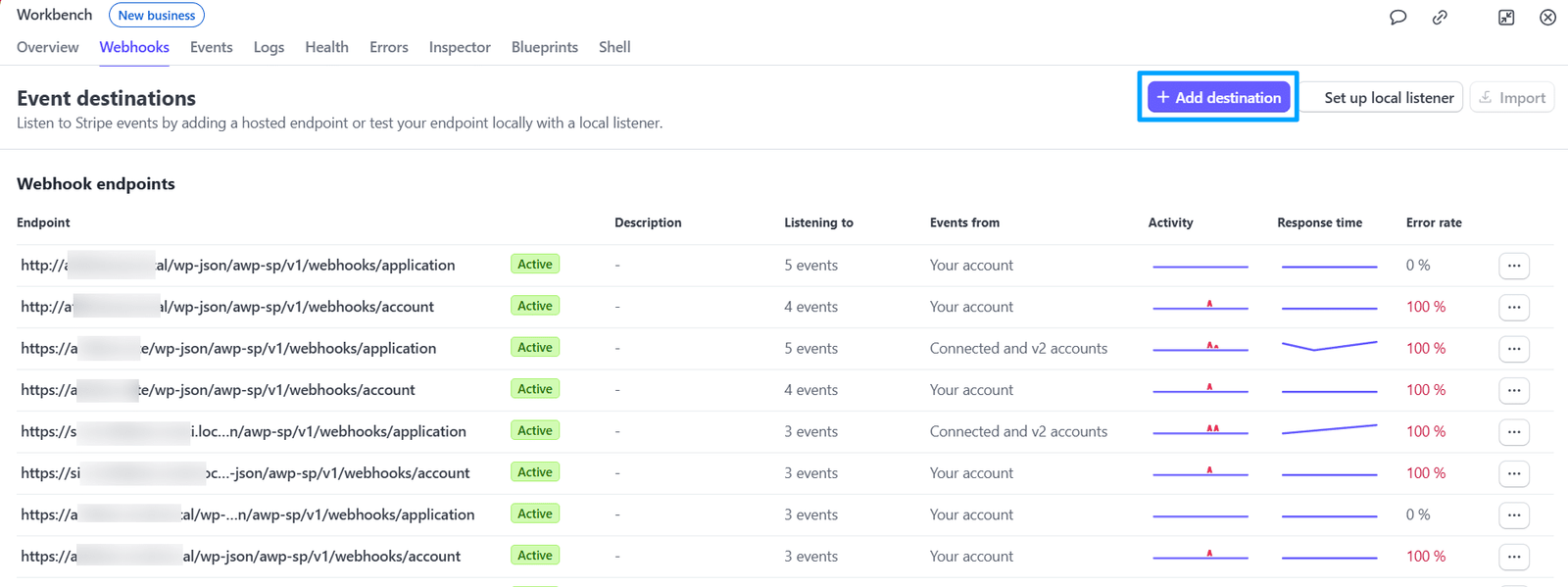Copy link using the chain icon
This screenshot has height=587, width=1568.
point(1440,17)
